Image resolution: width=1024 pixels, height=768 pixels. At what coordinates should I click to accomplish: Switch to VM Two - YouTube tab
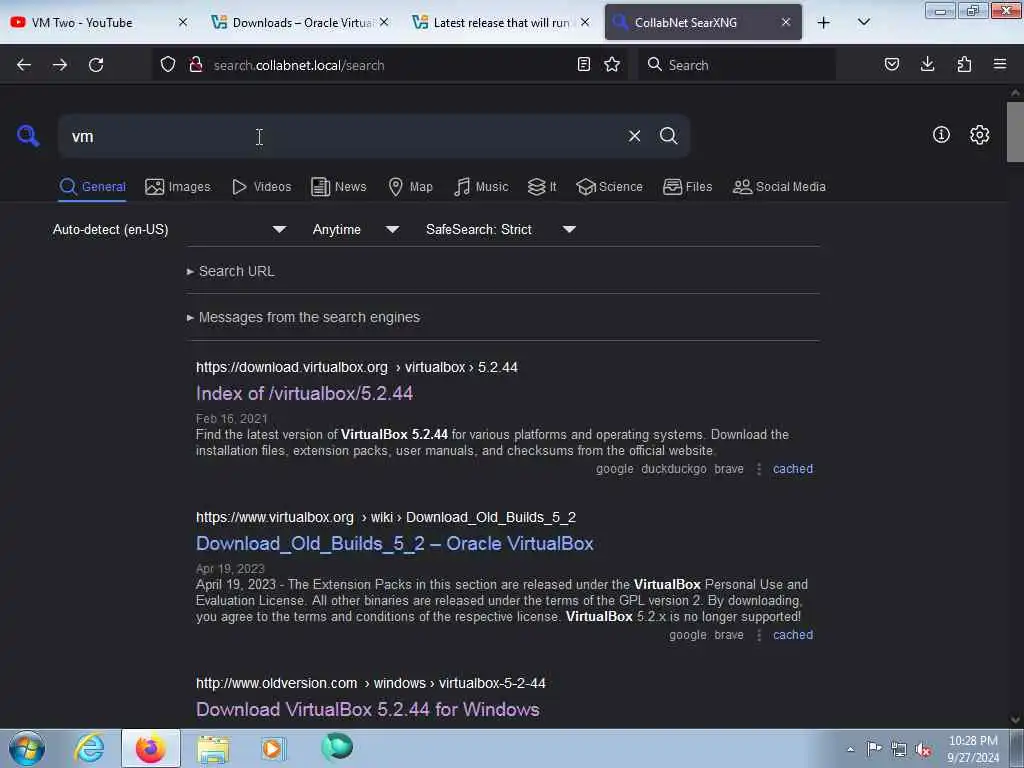[x=82, y=22]
